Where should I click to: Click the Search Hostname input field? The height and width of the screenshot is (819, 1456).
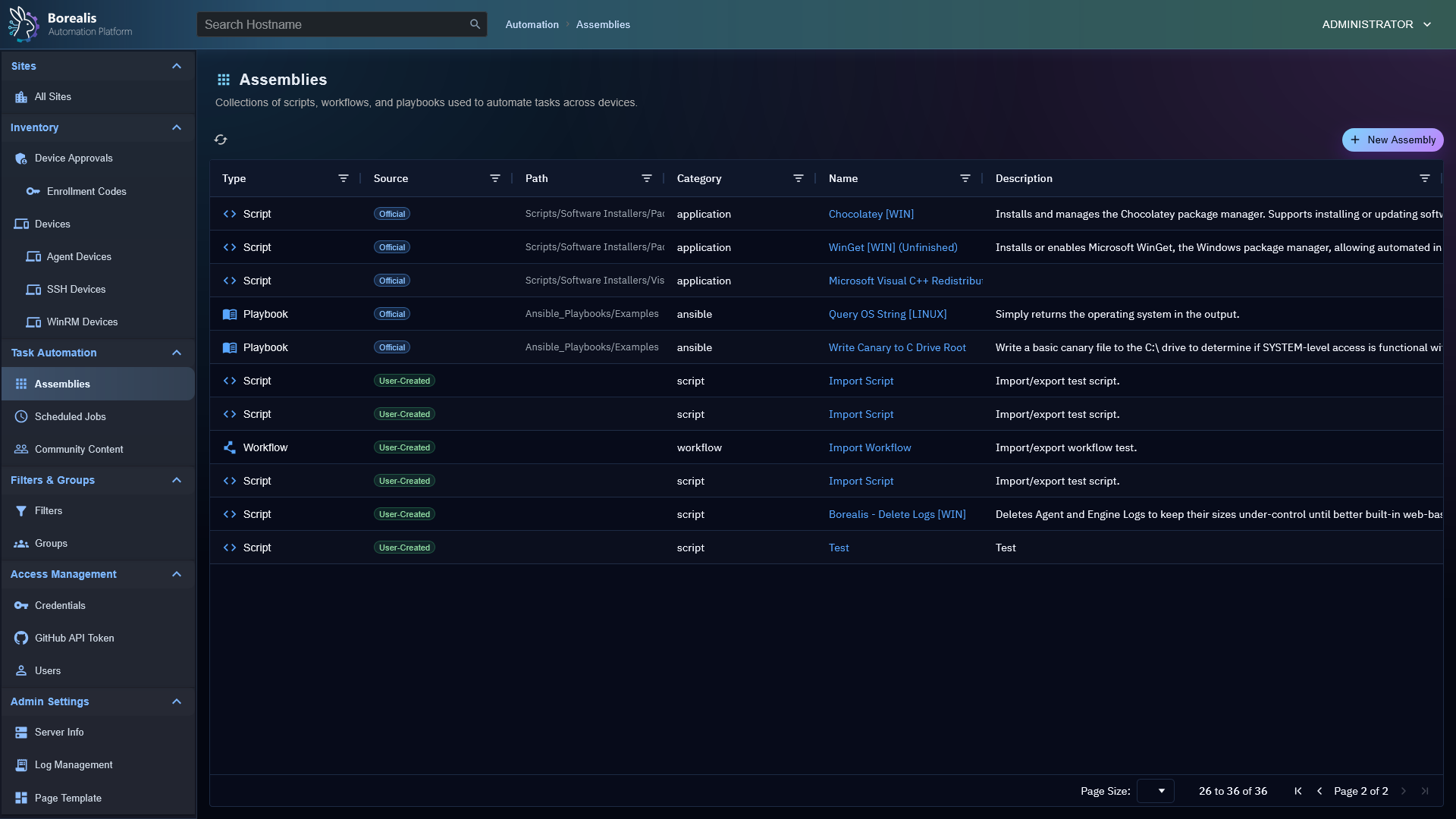click(x=334, y=24)
